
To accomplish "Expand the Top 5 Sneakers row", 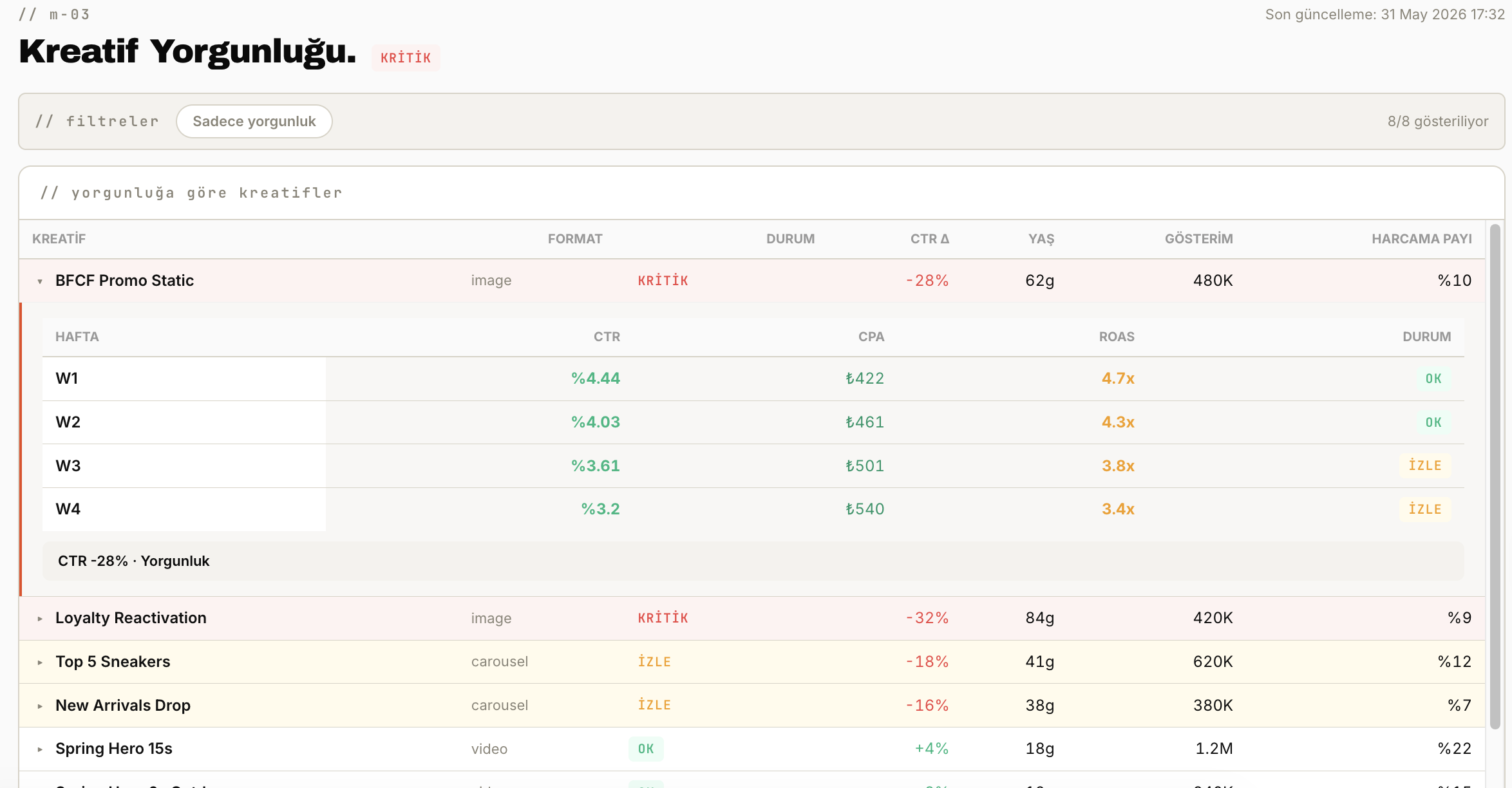I will tap(752, 662).
